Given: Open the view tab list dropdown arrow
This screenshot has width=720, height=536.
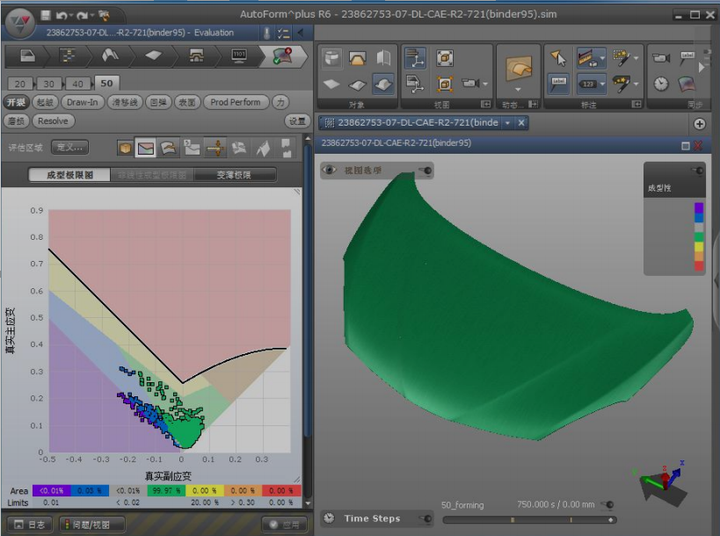Looking at the screenshot, I should tap(508, 123).
